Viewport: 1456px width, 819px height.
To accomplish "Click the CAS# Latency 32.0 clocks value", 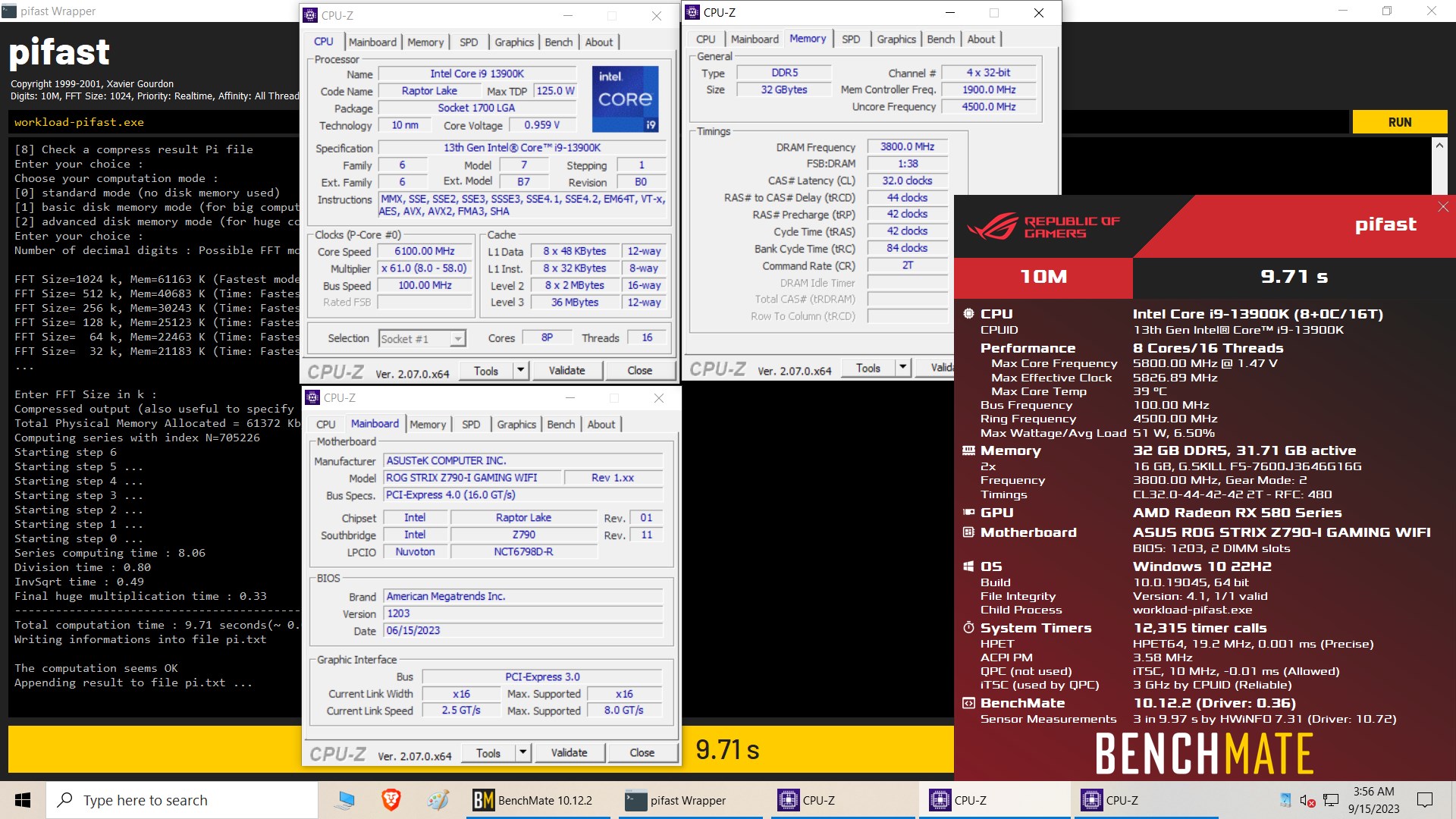I will [907, 180].
